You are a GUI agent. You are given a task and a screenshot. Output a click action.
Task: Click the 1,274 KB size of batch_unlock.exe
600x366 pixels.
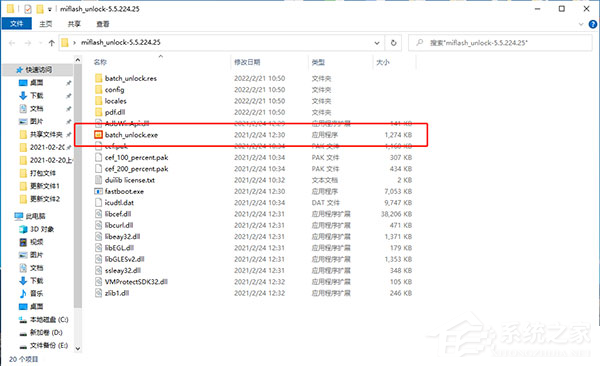coord(398,135)
